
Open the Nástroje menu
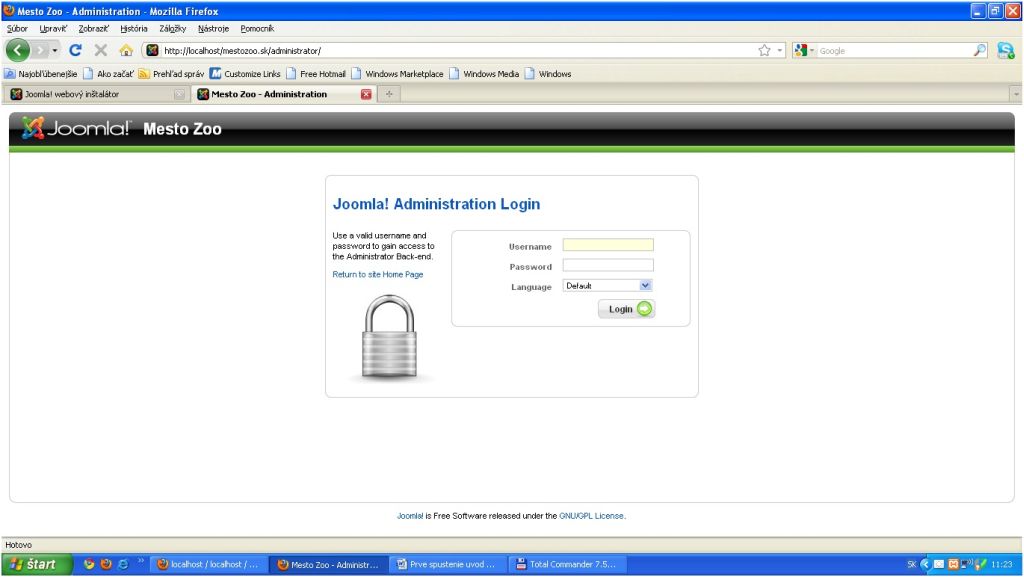(214, 29)
